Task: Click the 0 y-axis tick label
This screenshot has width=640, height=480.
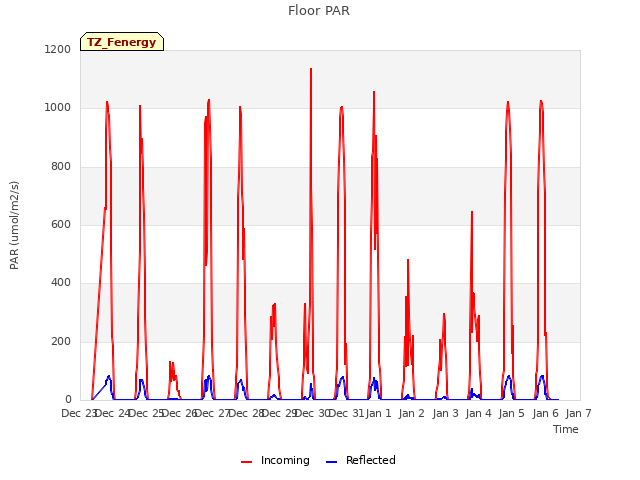Action: click(68, 400)
